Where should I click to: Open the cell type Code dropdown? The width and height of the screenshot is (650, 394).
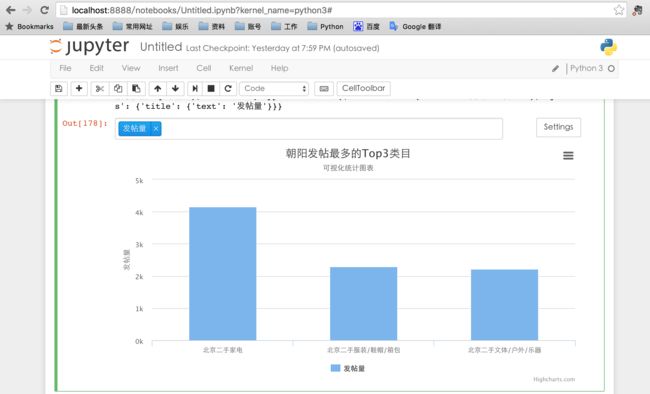tap(274, 88)
